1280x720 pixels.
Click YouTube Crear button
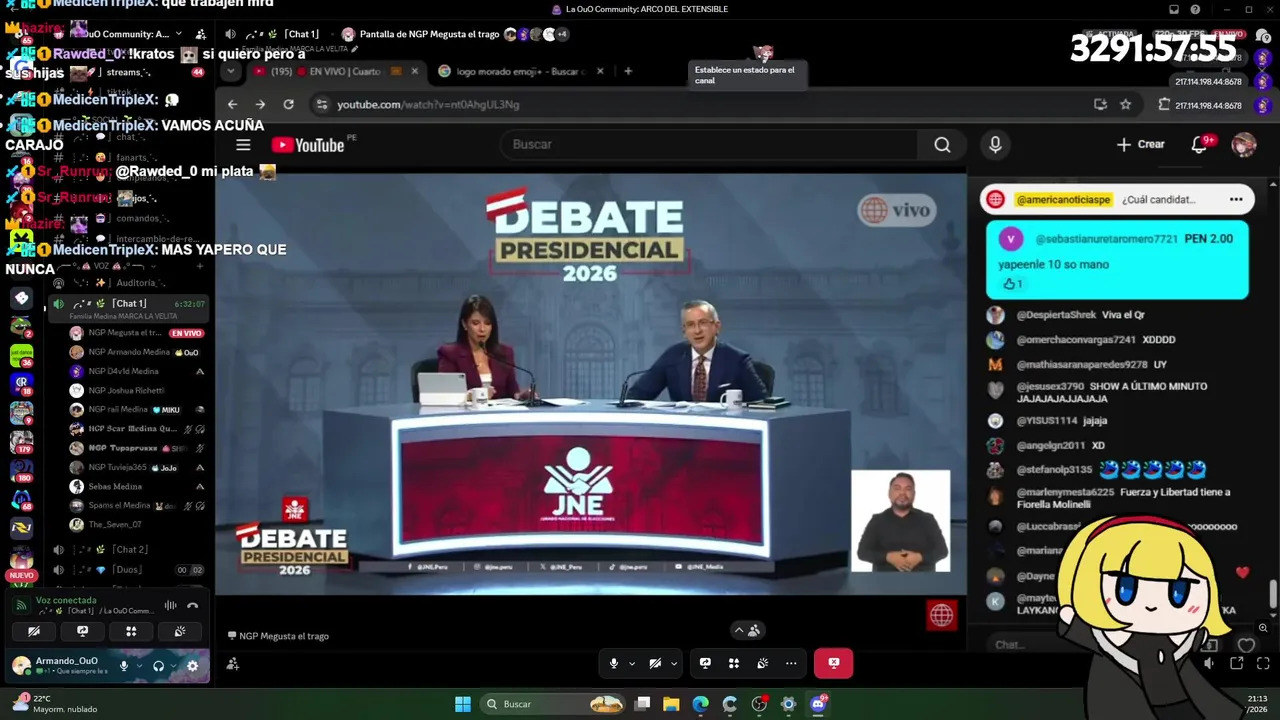(x=1141, y=145)
